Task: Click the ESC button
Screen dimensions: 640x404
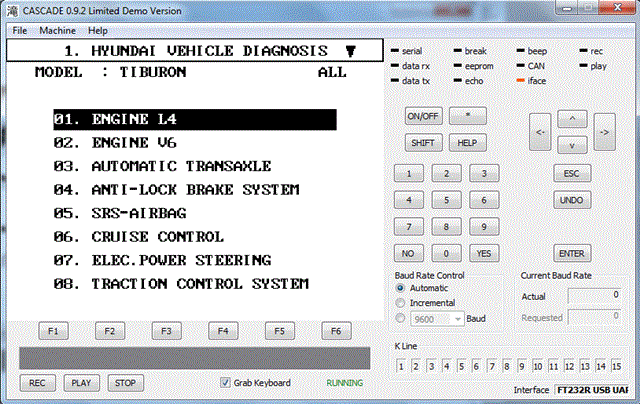Action: 572,174
